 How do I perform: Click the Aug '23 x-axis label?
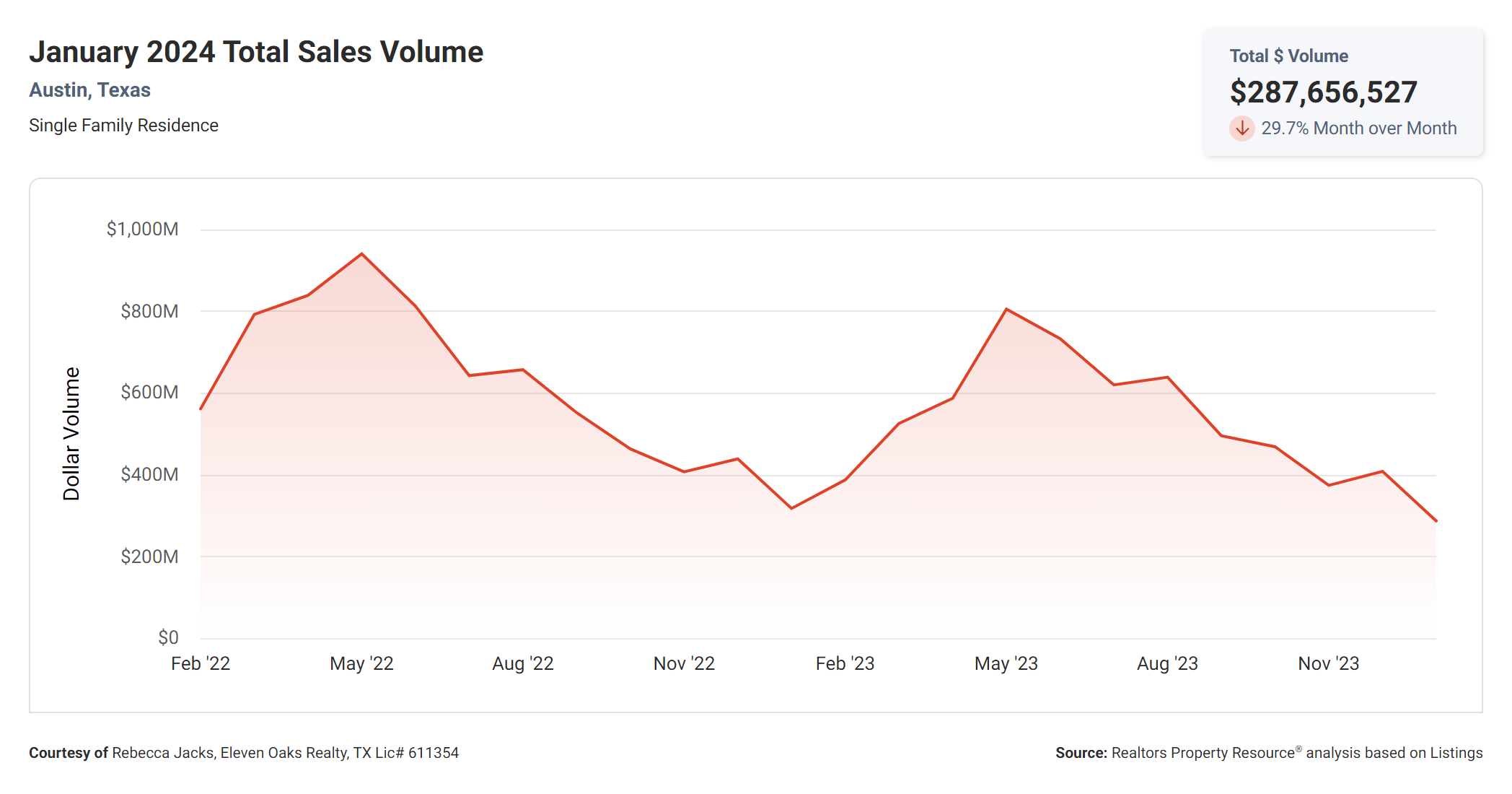click(x=1167, y=663)
